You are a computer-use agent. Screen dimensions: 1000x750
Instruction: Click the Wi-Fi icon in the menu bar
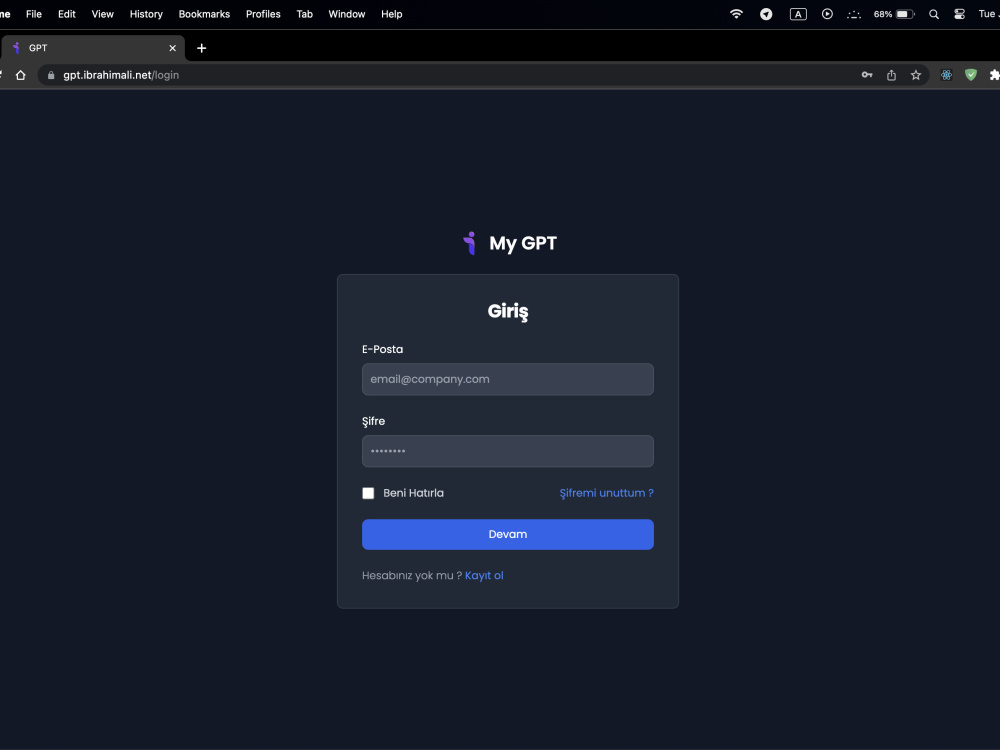[x=735, y=14]
